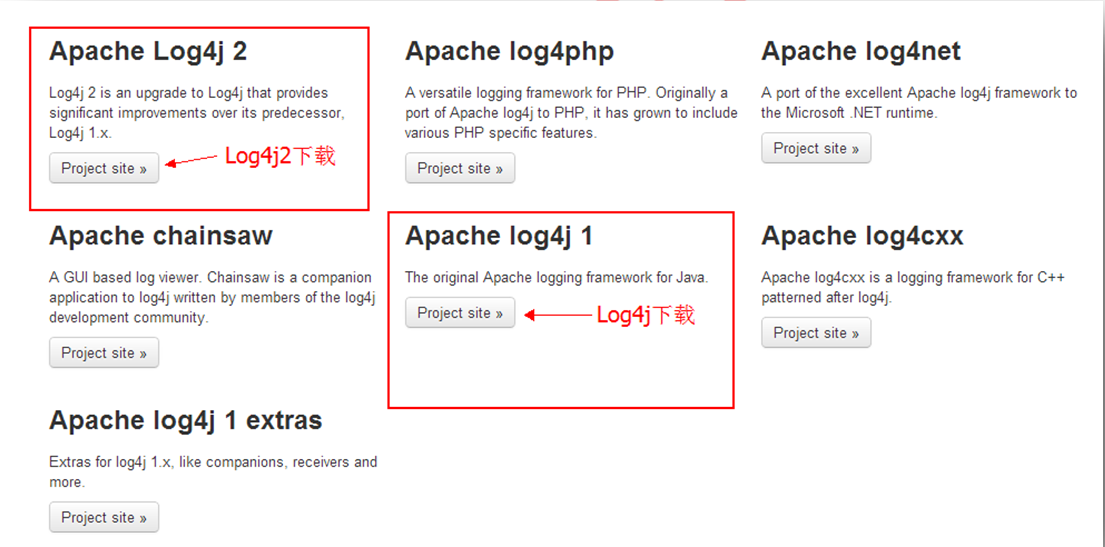Open the Apache log4j 1 project site
This screenshot has height=547, width=1105.
[460, 312]
